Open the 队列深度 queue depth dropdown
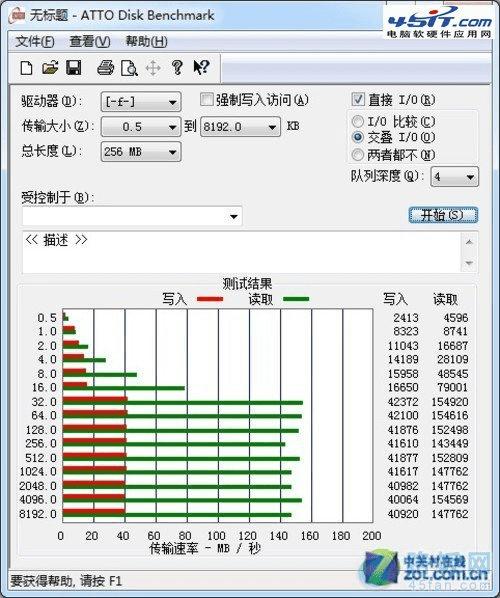500x598 pixels. (454, 177)
